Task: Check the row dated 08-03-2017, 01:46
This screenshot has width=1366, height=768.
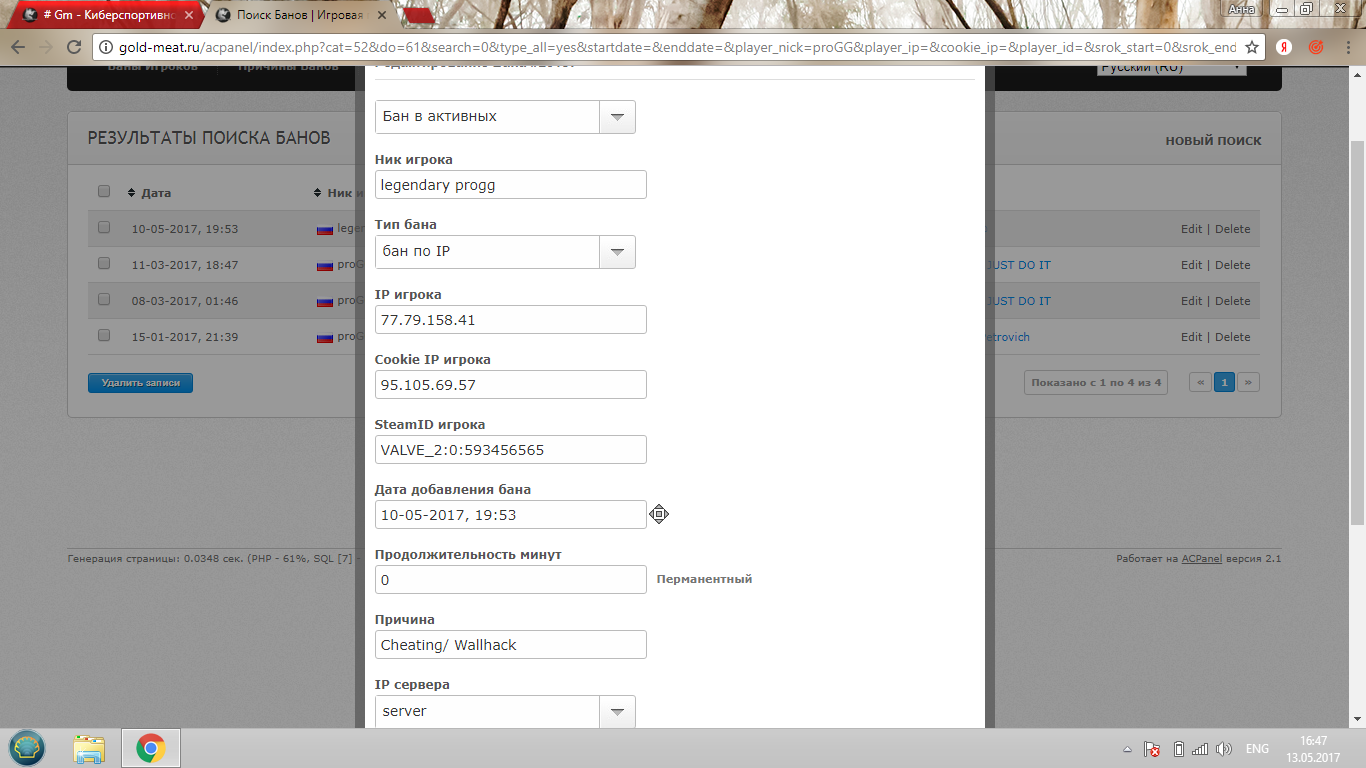Action: (x=104, y=299)
